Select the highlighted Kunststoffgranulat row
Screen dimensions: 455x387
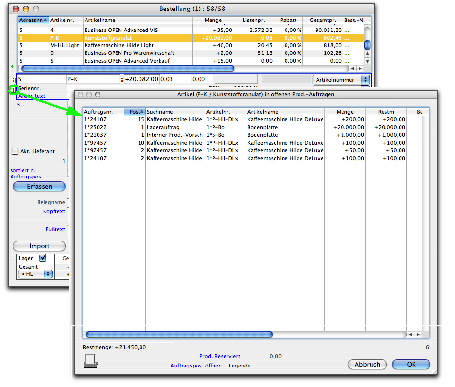coord(190,38)
